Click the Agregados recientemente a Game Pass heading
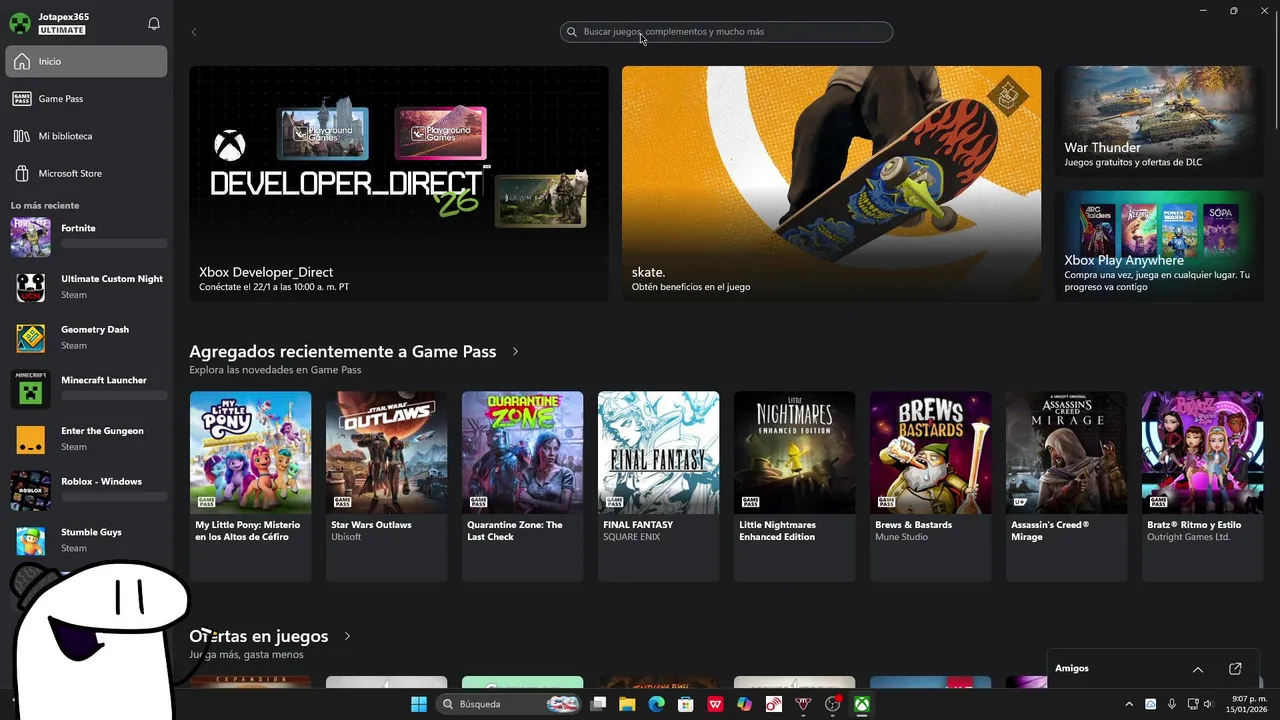The width and height of the screenshot is (1280, 720). click(343, 352)
